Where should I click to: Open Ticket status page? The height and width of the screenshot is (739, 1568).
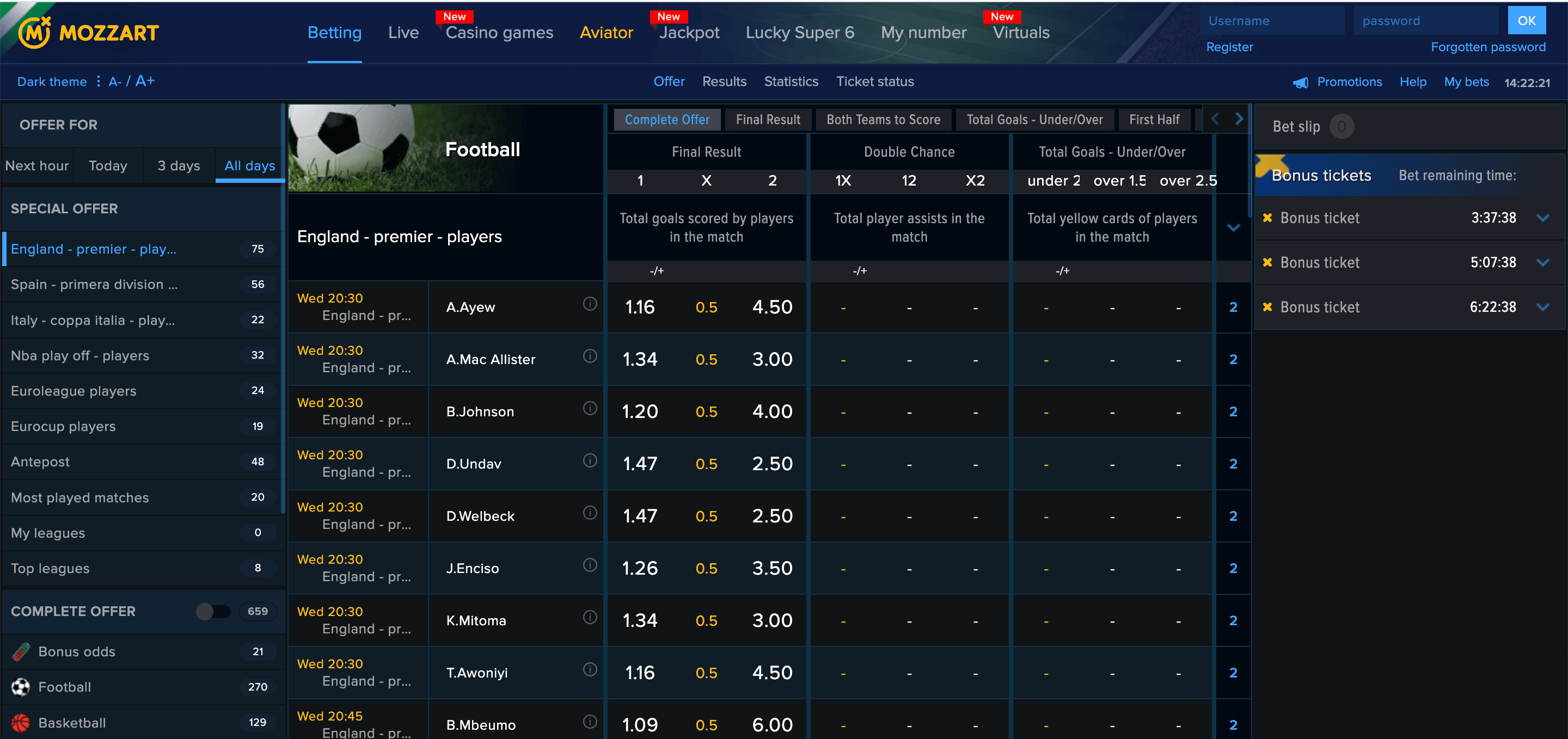tap(875, 82)
